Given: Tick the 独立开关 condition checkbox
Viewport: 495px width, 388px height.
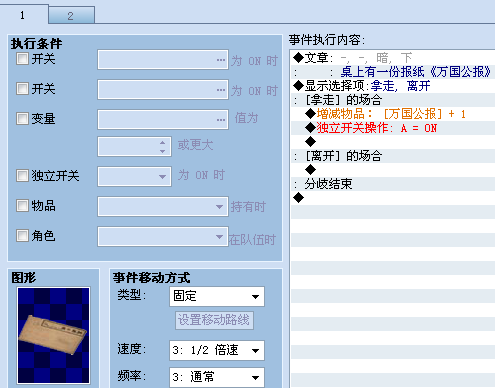Looking at the screenshot, I should click(x=22, y=175).
